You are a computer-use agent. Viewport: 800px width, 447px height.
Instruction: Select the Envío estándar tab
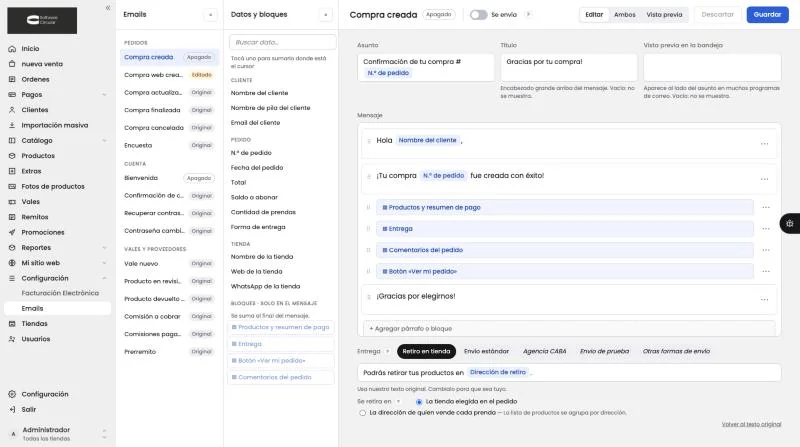(x=486, y=351)
